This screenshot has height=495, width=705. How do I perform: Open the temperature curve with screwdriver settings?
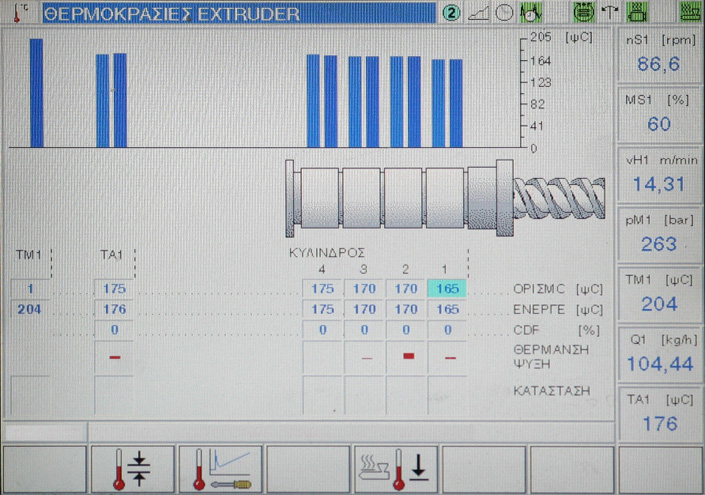[220, 469]
